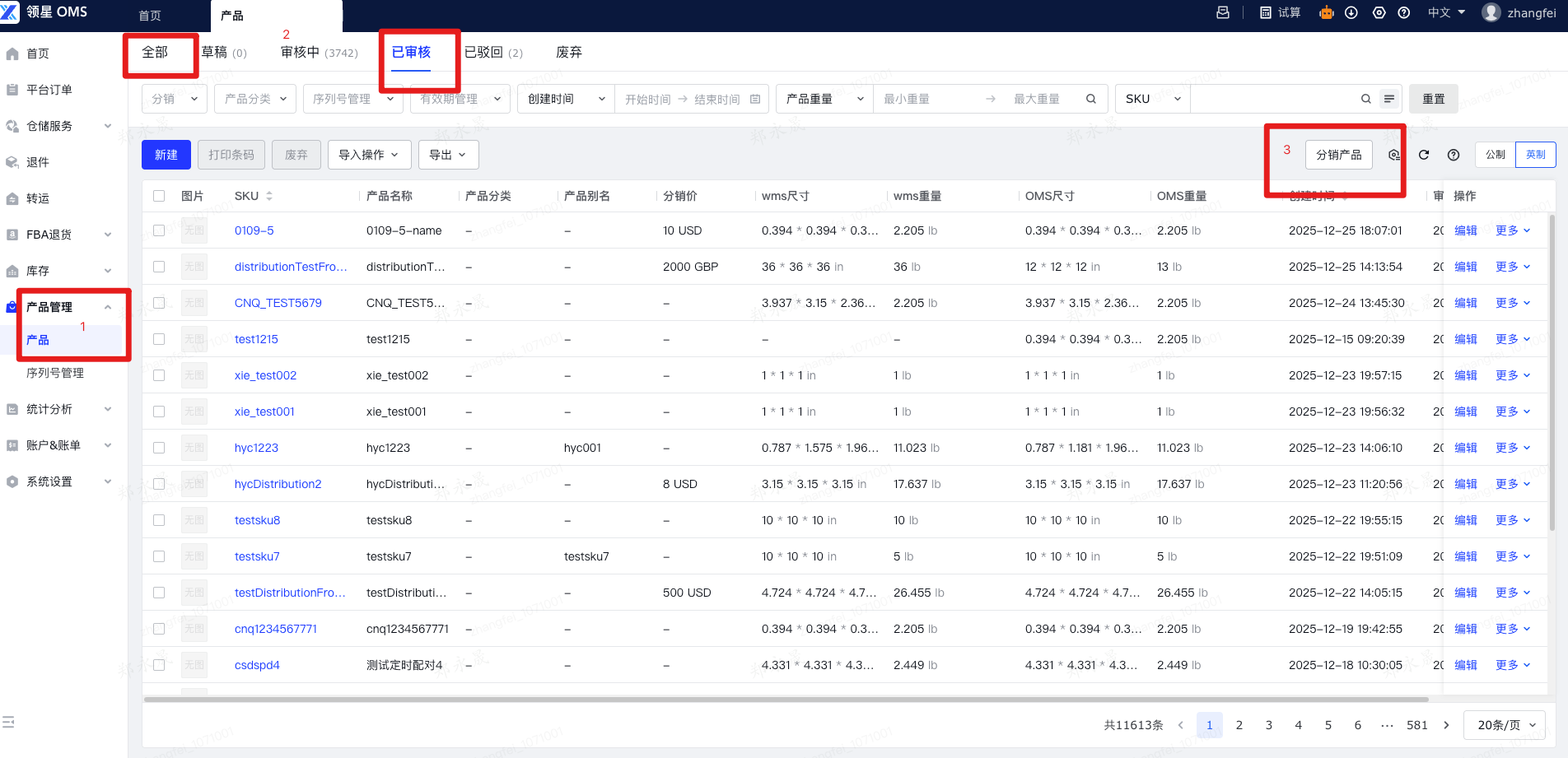This screenshot has height=758, width=1568.
Task: Open the inbox icon in top bar
Action: tap(1223, 12)
